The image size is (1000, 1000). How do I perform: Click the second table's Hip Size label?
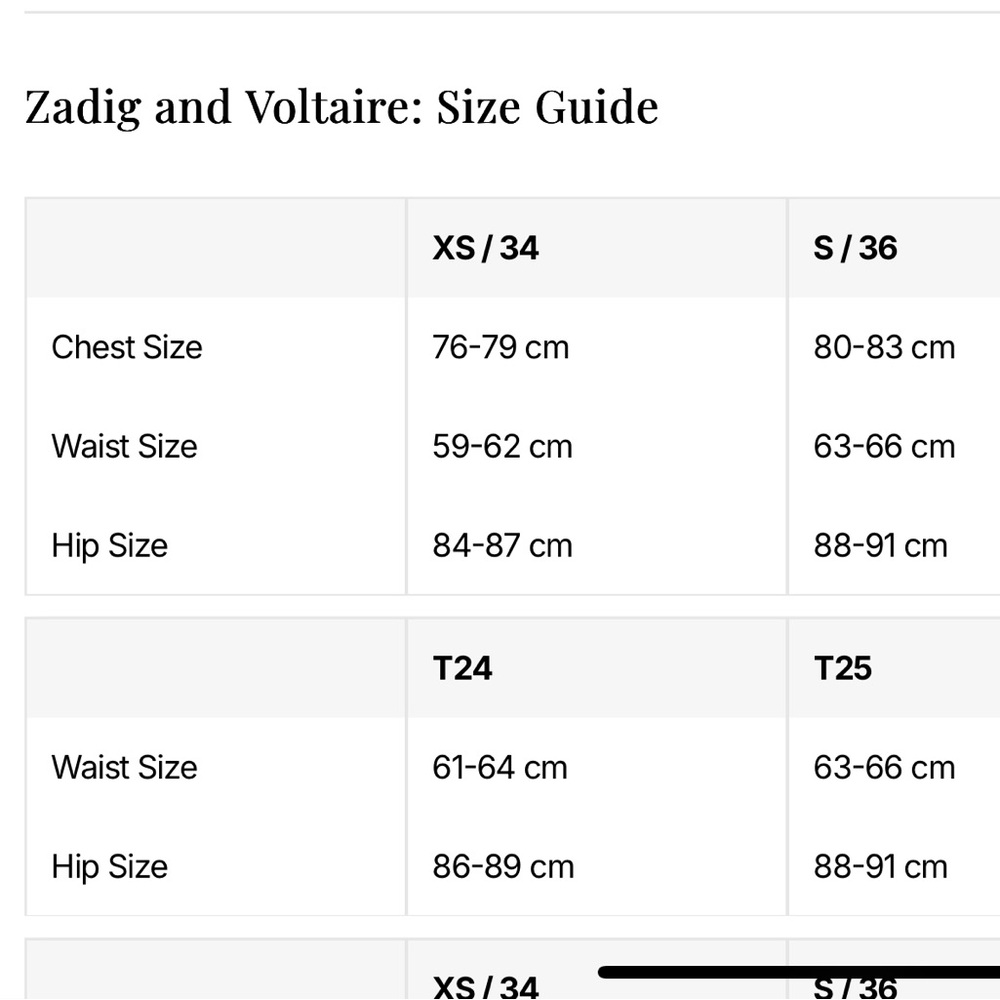110,867
